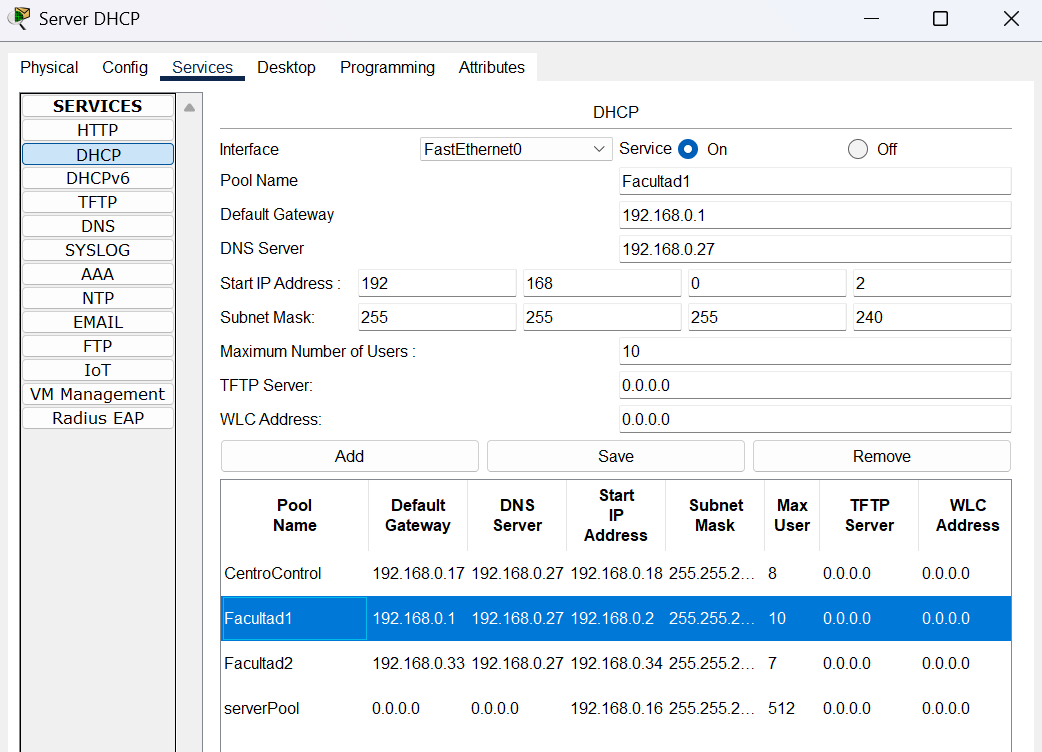Open the DNS service

pos(98,226)
